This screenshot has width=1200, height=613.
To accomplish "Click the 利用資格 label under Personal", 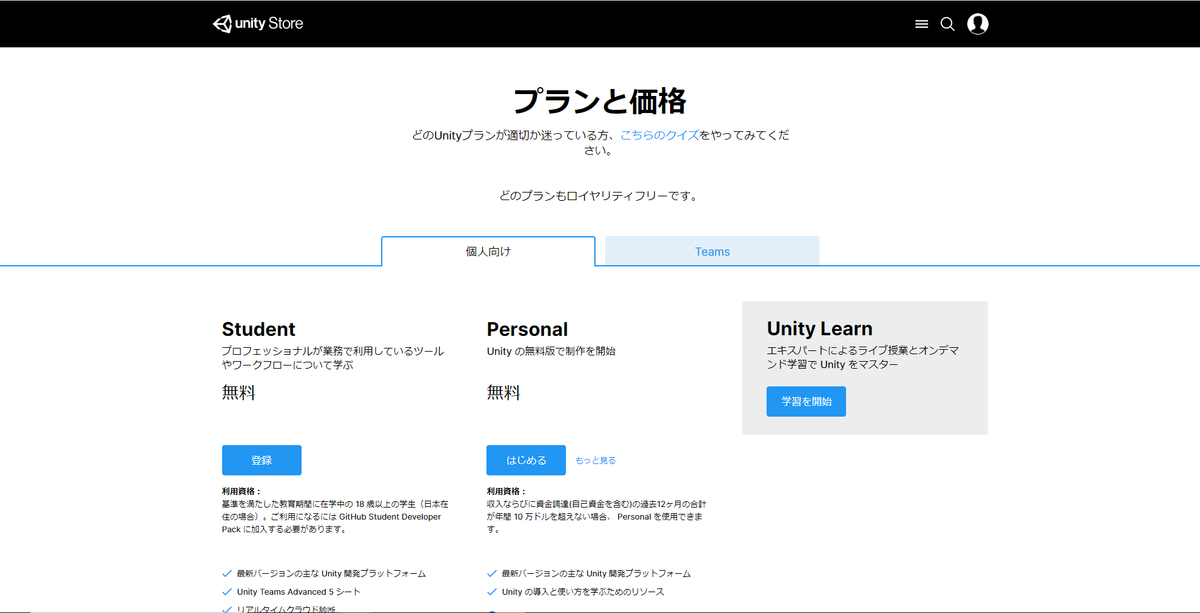I will [x=507, y=492].
